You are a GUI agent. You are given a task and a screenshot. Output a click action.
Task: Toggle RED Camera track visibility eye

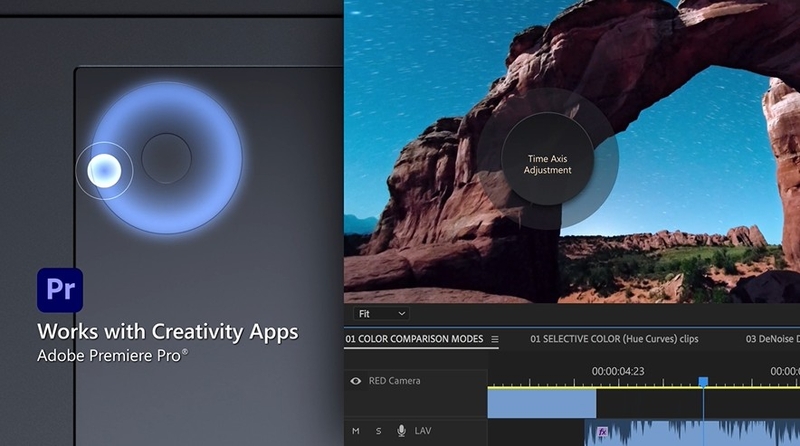click(356, 381)
